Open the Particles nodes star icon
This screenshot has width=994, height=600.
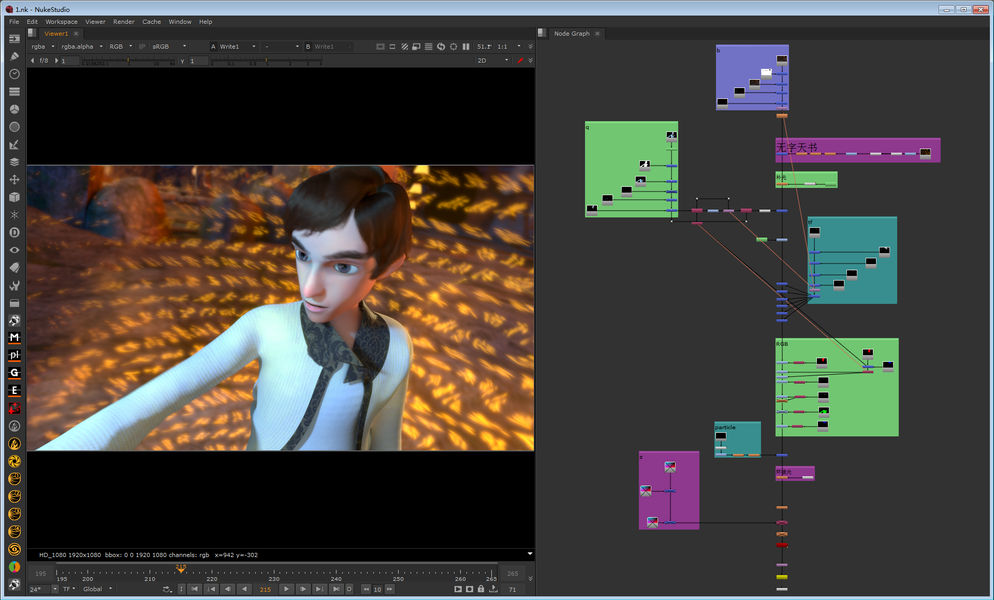(x=14, y=214)
